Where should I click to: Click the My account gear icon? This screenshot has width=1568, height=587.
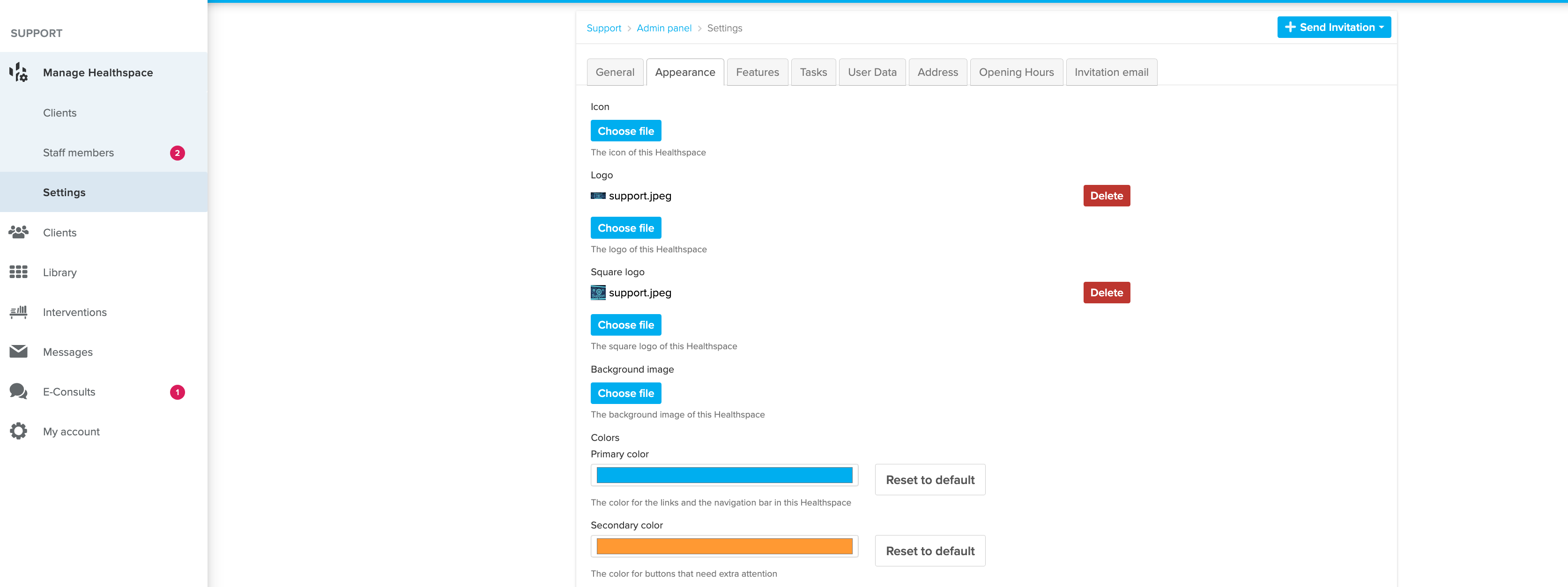[x=18, y=431]
